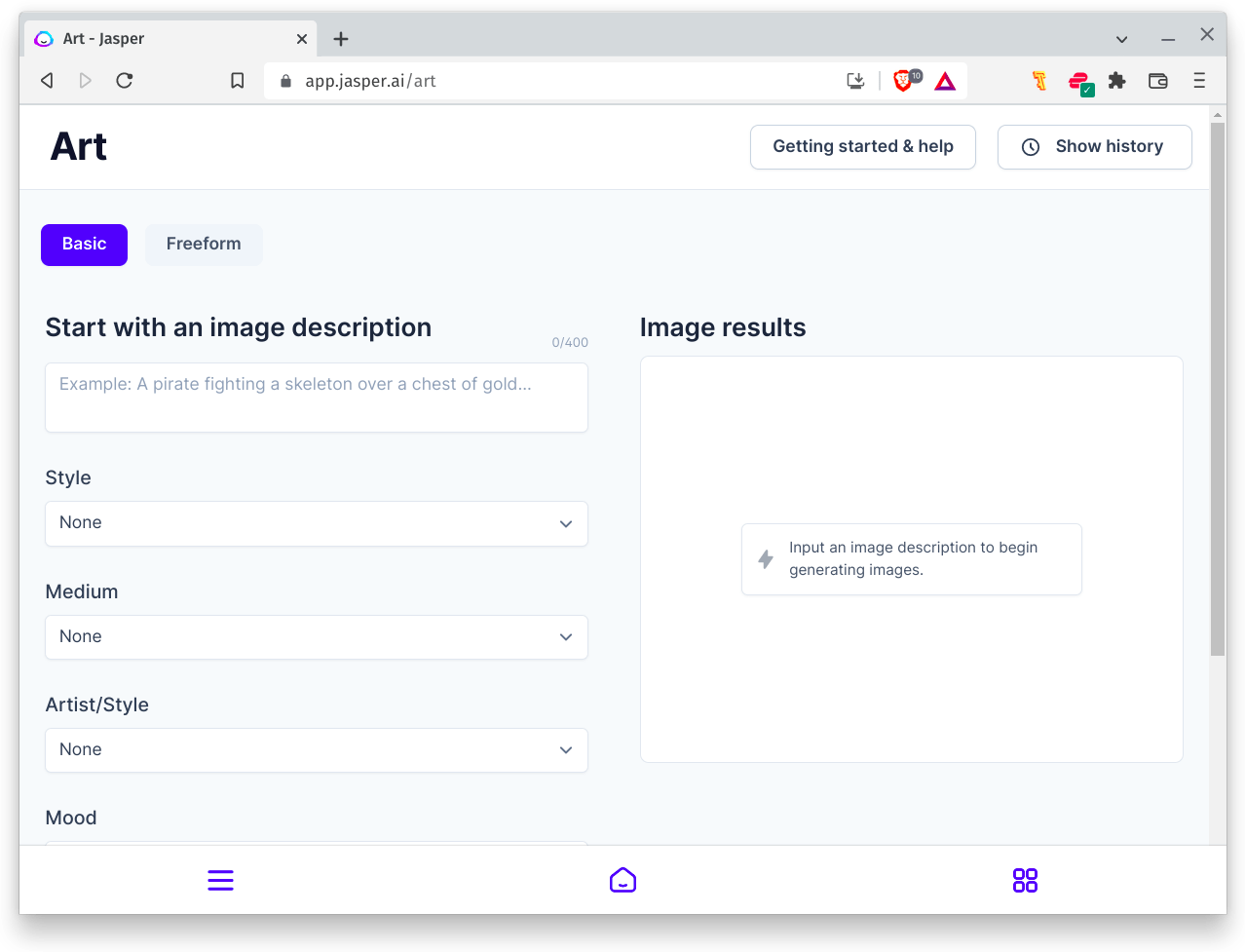Go to Jasper home via house icon
Screen dimensions: 1245x952
(622, 880)
